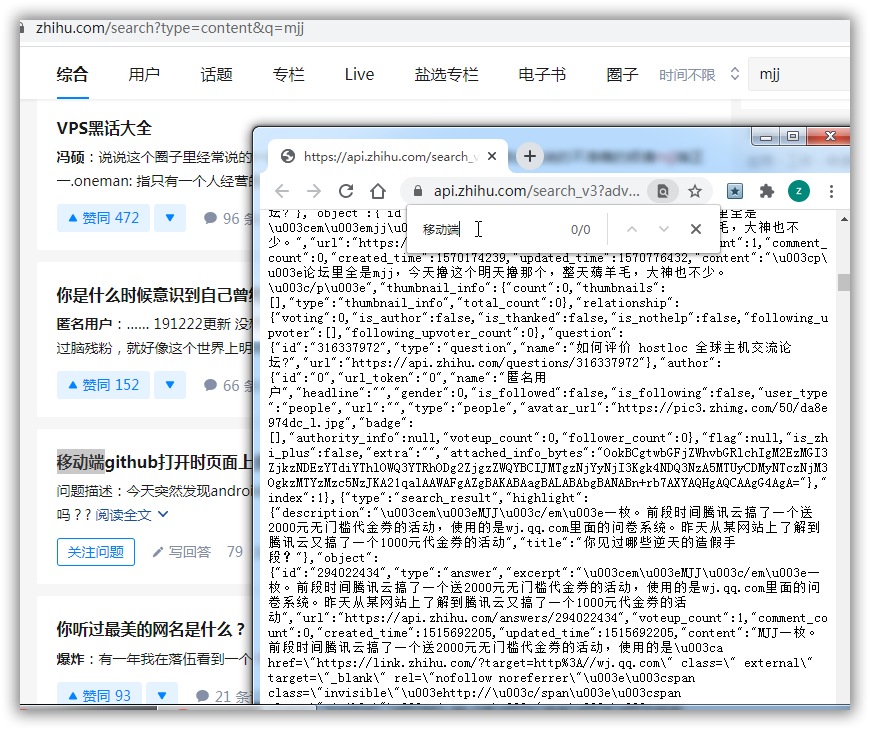Select the 话题 tab on Zhihu

point(216,75)
